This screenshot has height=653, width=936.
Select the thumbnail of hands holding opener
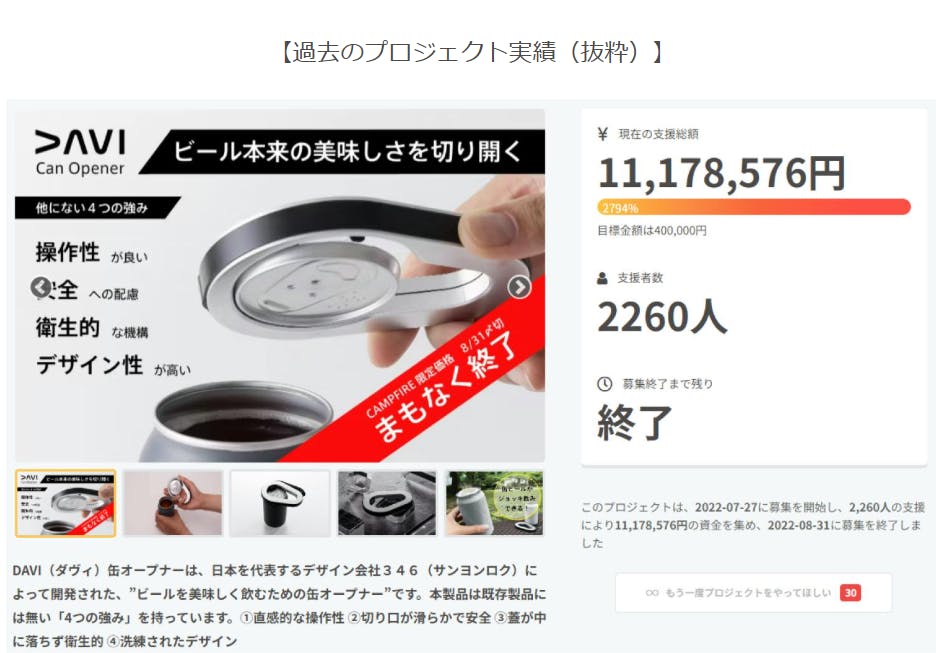(173, 503)
